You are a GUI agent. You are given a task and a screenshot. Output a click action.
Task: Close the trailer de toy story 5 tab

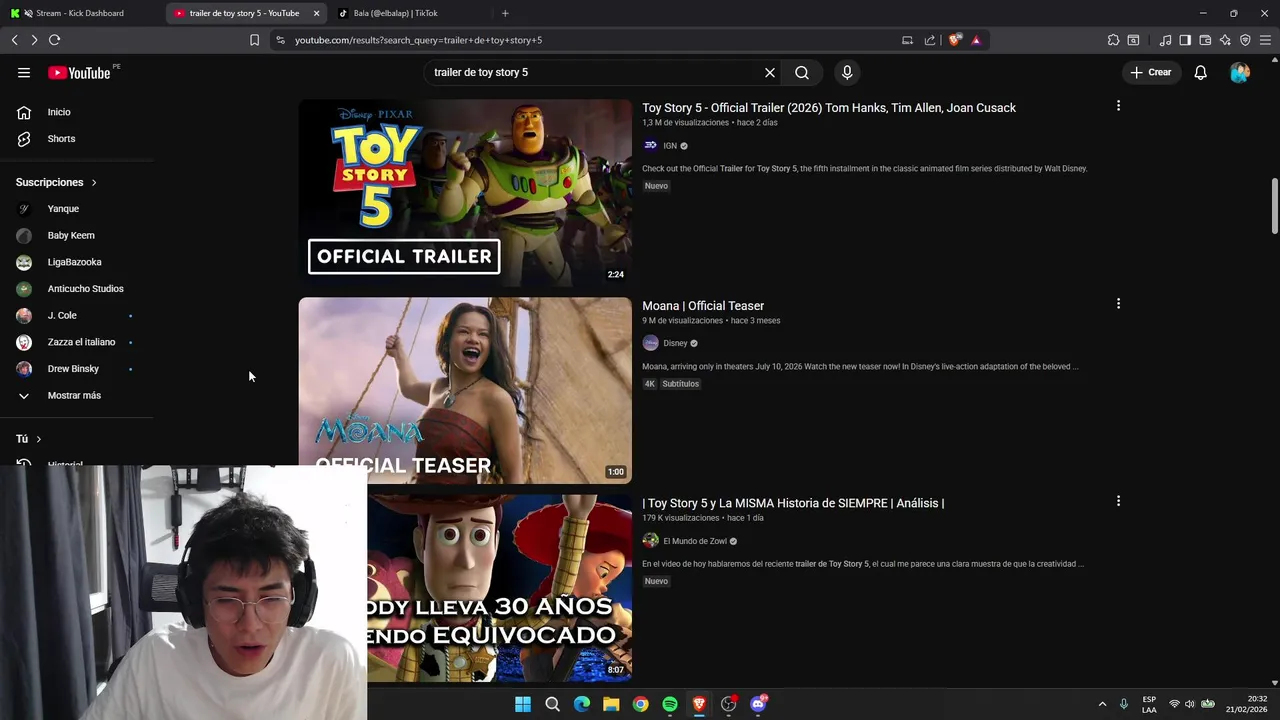point(316,13)
